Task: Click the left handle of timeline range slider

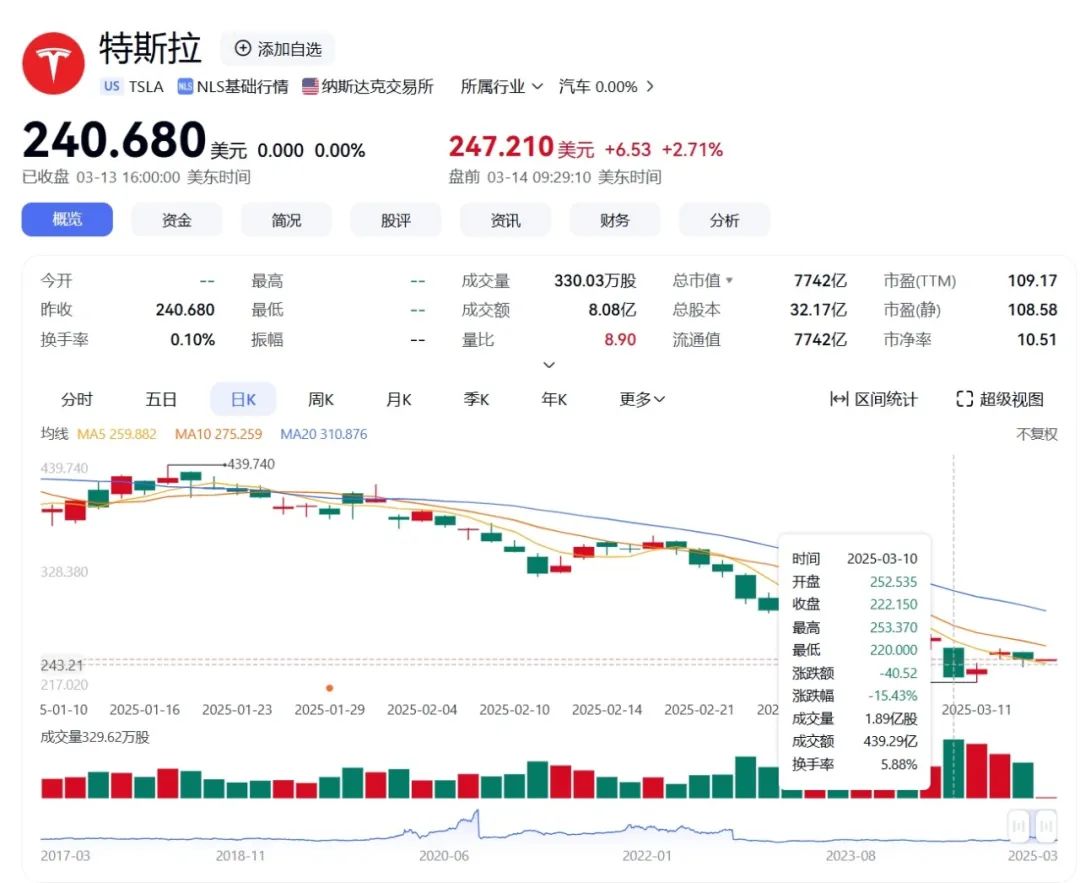Action: click(1018, 825)
